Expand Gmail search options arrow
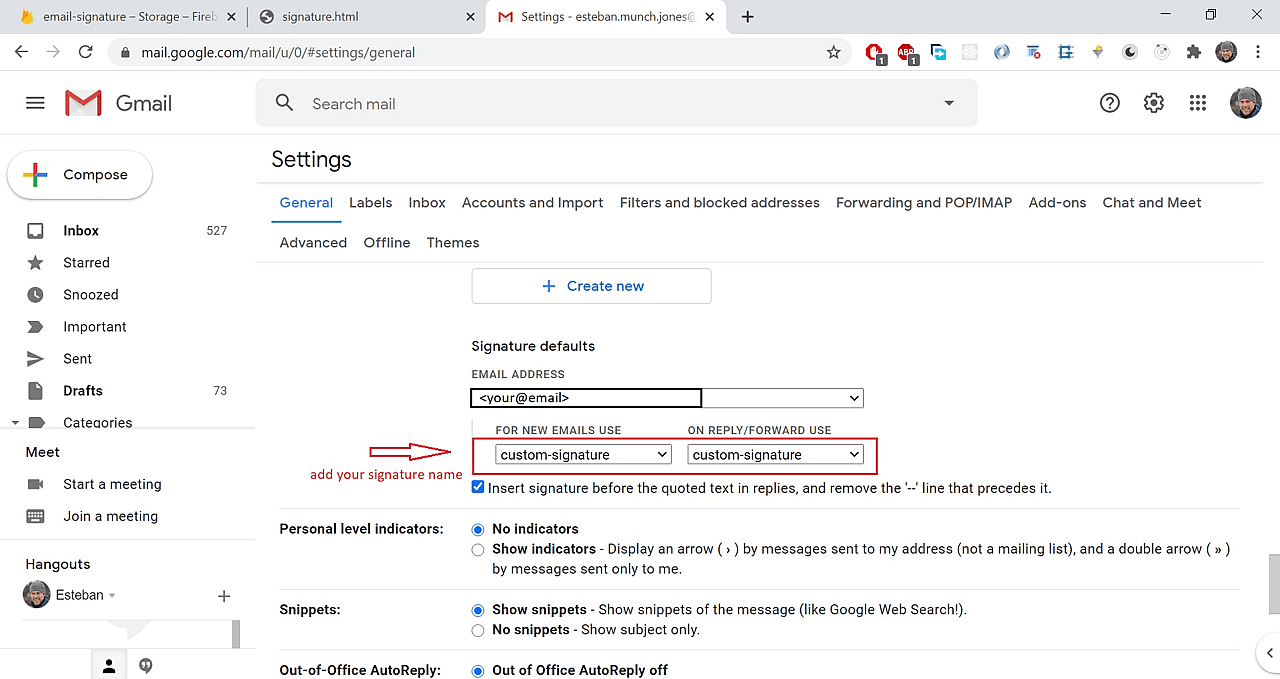Image resolution: width=1280 pixels, height=679 pixels. tap(948, 102)
